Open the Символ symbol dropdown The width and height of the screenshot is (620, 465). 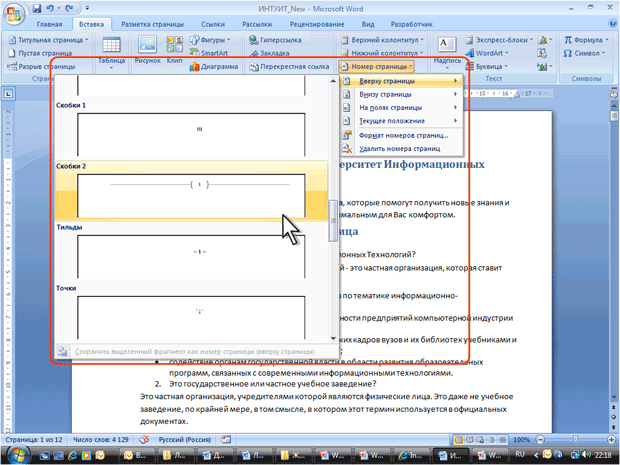click(584, 53)
